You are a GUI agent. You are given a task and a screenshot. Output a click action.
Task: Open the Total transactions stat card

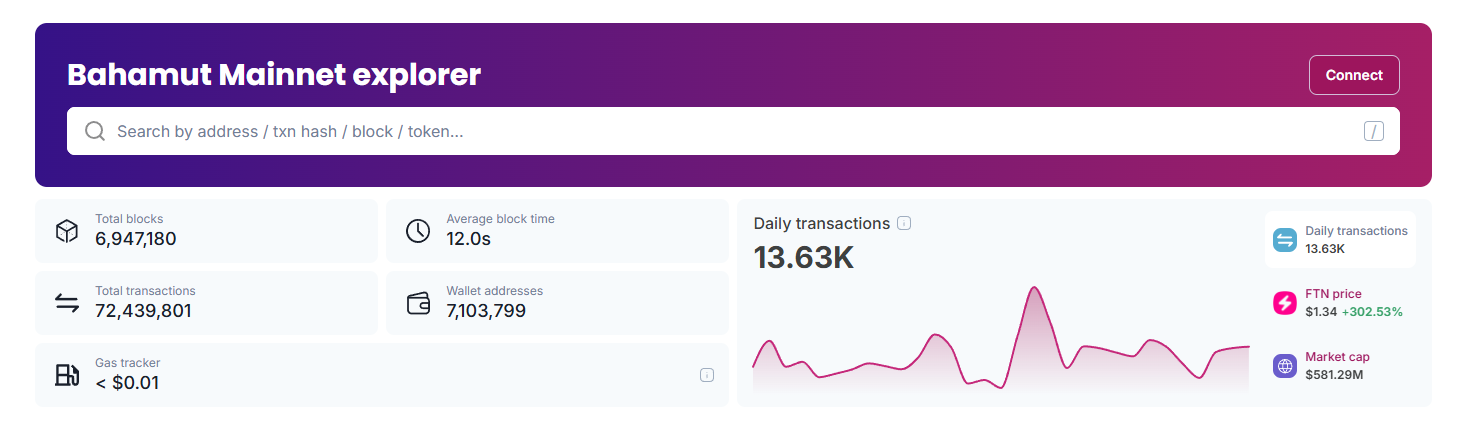[206, 303]
